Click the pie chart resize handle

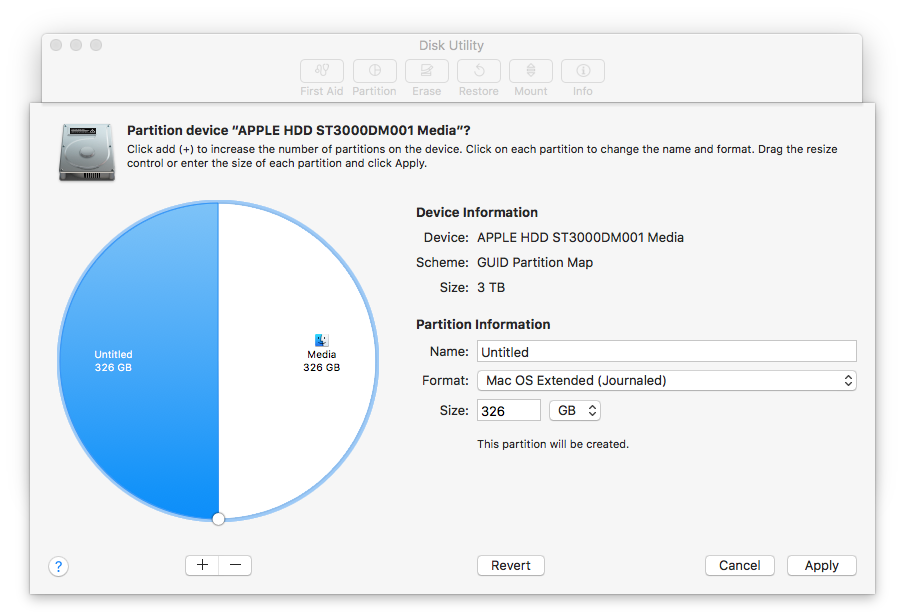(218, 519)
